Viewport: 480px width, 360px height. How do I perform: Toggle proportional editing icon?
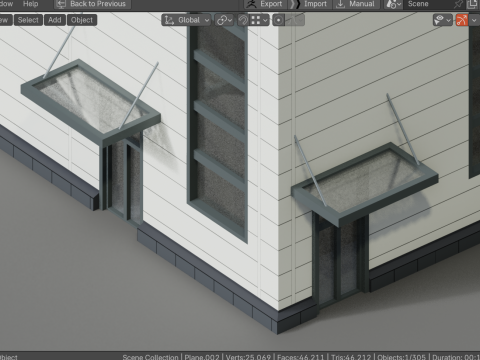point(279,20)
